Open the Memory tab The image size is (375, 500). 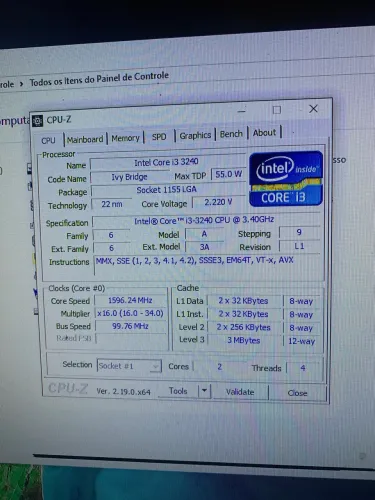coord(125,138)
